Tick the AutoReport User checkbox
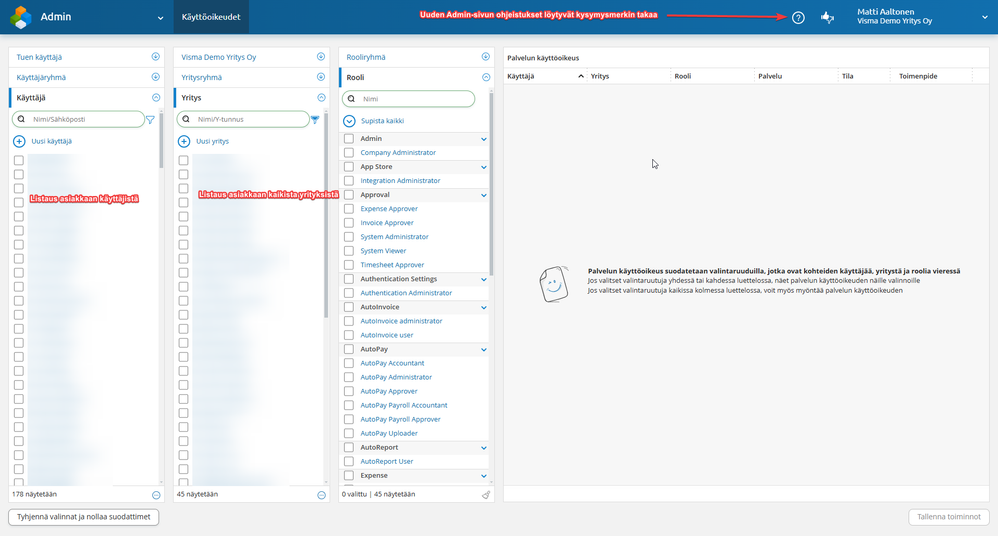 click(x=349, y=461)
